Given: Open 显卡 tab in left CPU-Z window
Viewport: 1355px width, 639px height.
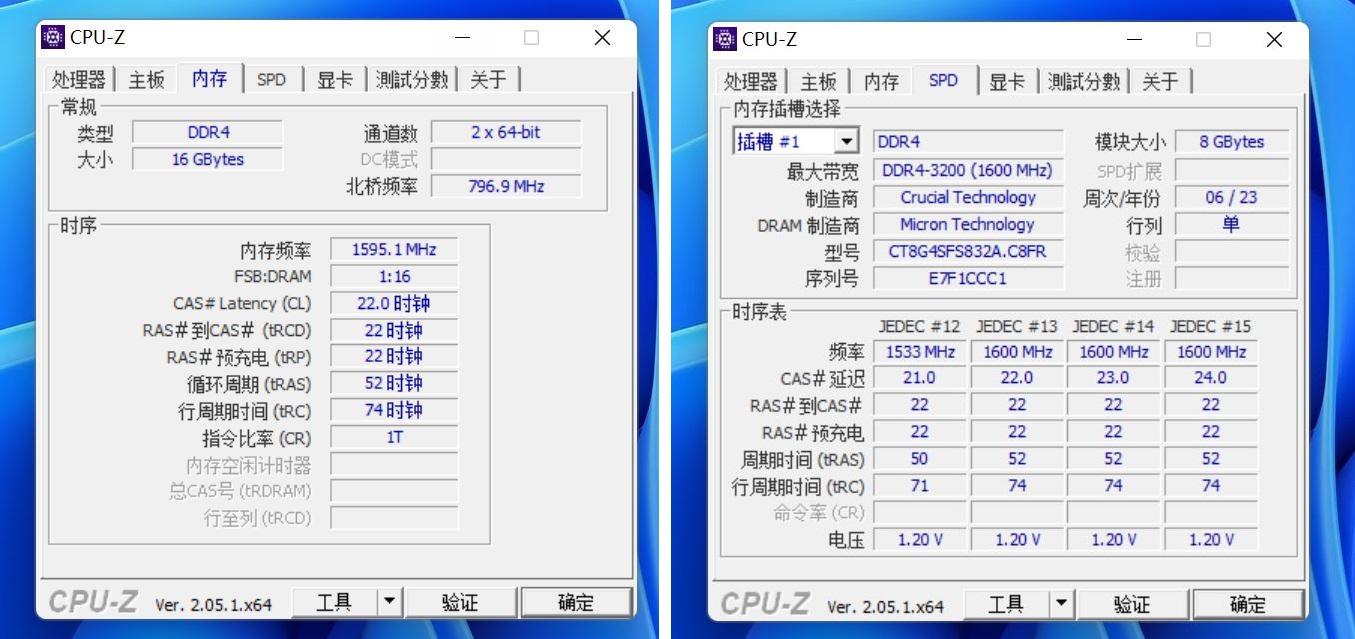Looking at the screenshot, I should click(335, 80).
